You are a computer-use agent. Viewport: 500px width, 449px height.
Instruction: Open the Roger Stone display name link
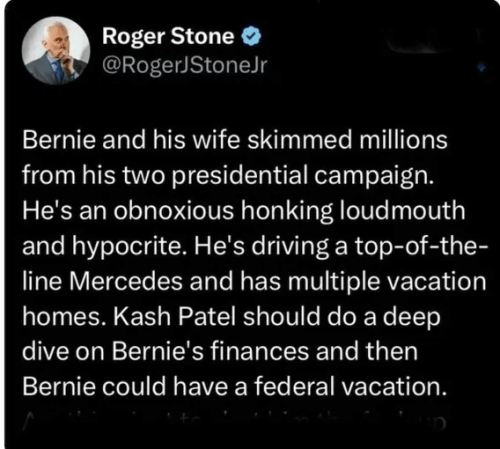168,36
